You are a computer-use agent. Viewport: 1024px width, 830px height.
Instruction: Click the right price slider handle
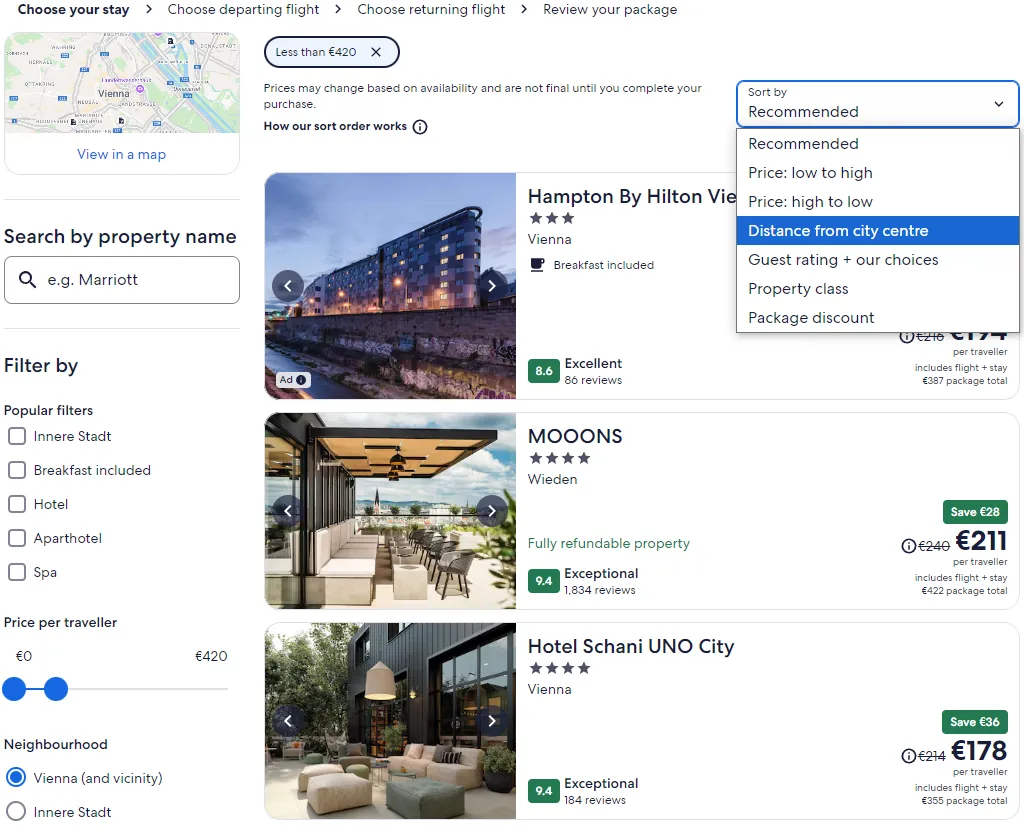coord(56,689)
